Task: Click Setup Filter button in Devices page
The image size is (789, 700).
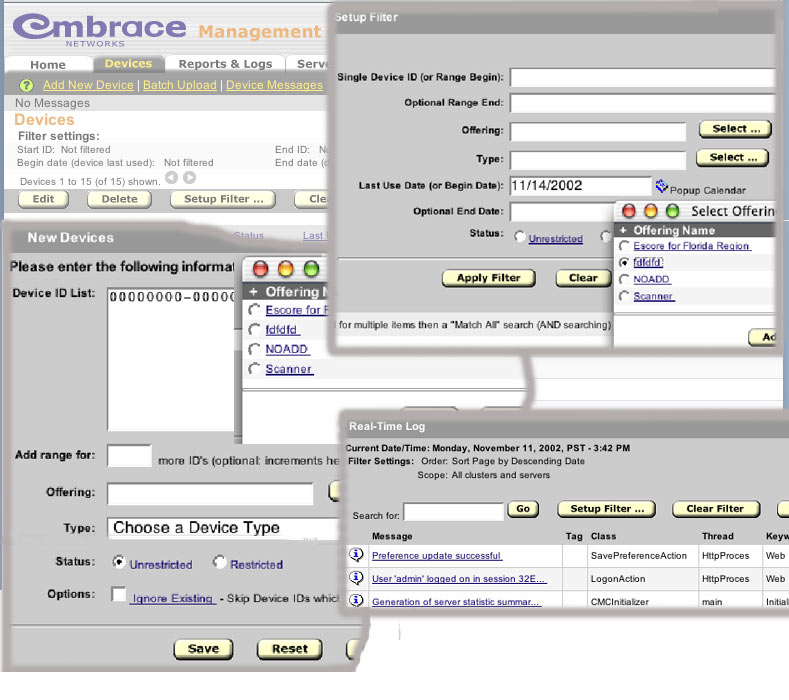Action: click(x=223, y=199)
